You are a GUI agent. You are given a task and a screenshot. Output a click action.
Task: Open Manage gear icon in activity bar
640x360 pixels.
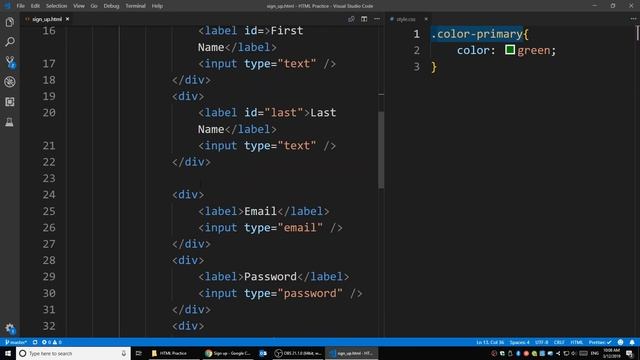pyautogui.click(x=10, y=328)
